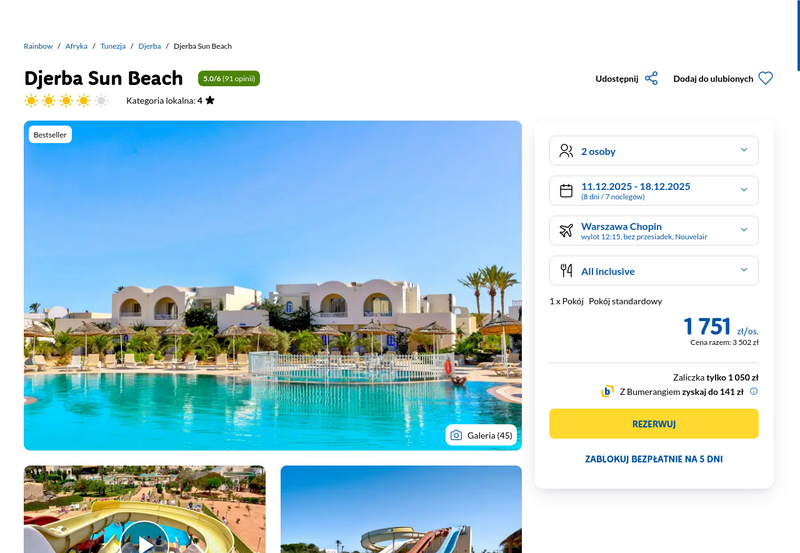Click ZABLOKUJ BEZPŁATNIE NA 5 DNI
Screen dimensions: 800x553
tap(654, 459)
